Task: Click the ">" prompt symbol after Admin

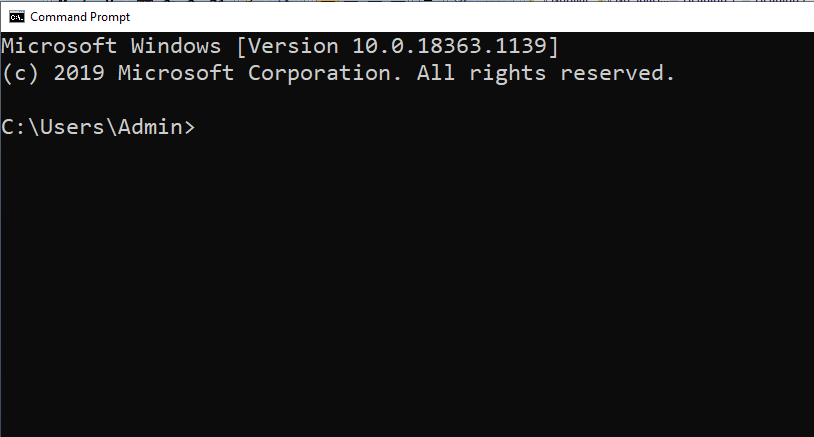Action: (189, 128)
